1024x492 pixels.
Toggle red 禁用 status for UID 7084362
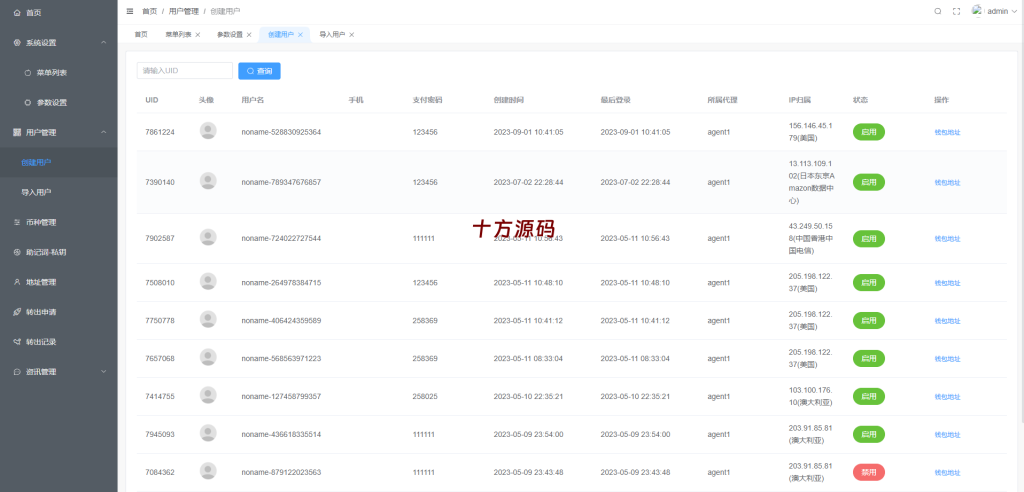point(869,472)
